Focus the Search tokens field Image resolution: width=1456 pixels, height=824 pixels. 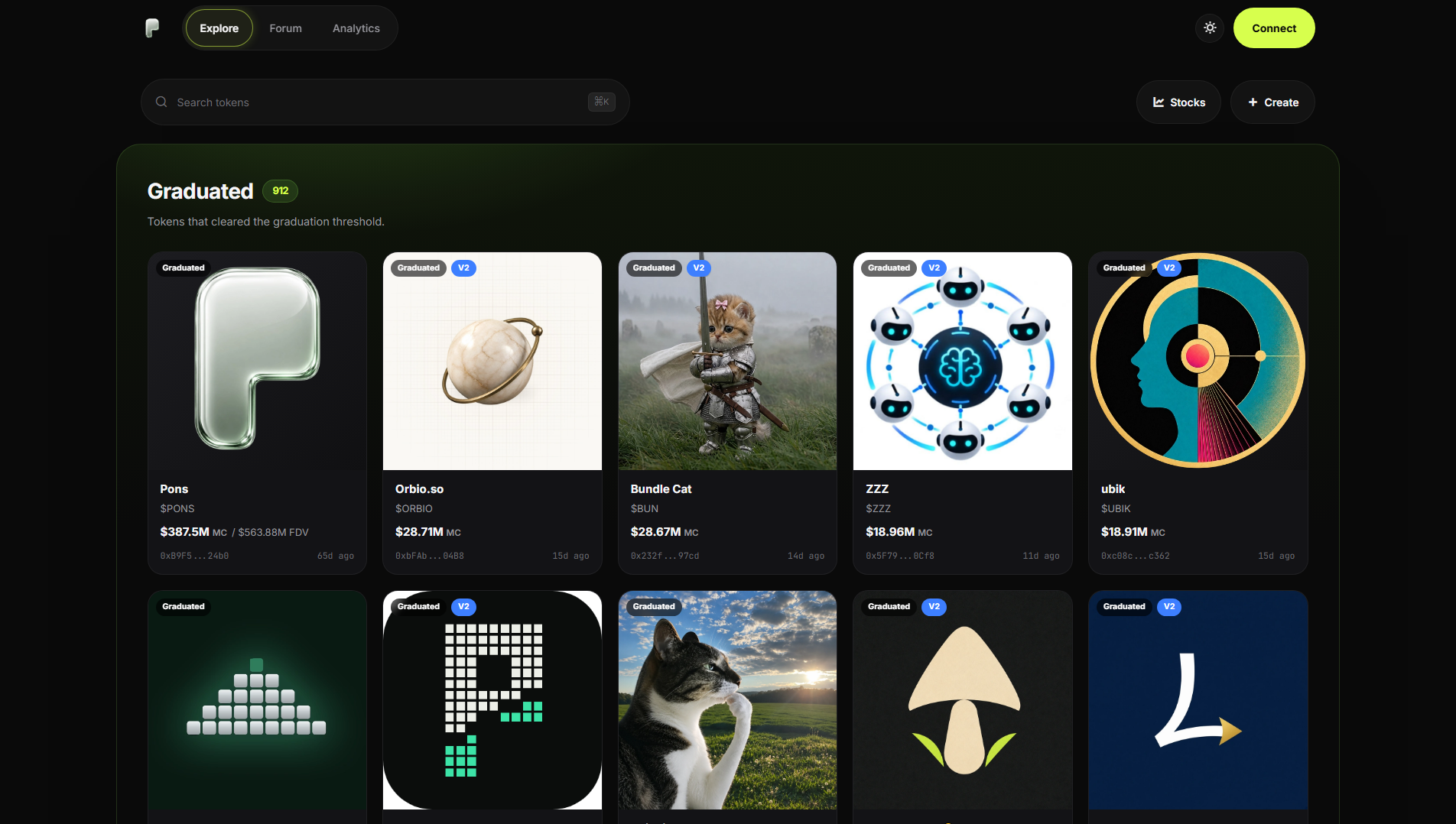[x=385, y=102]
